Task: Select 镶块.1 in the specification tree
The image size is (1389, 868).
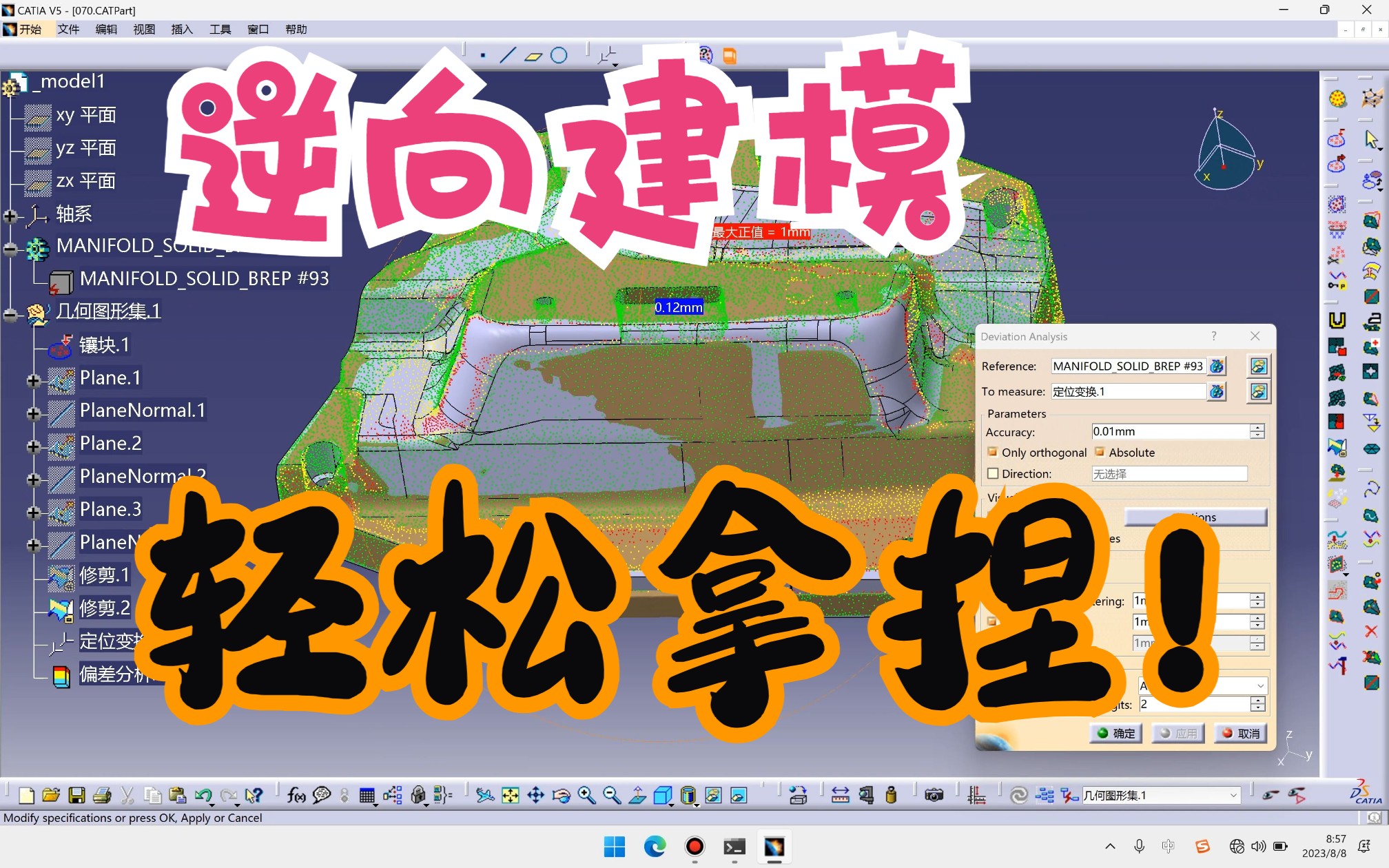Action: [104, 344]
